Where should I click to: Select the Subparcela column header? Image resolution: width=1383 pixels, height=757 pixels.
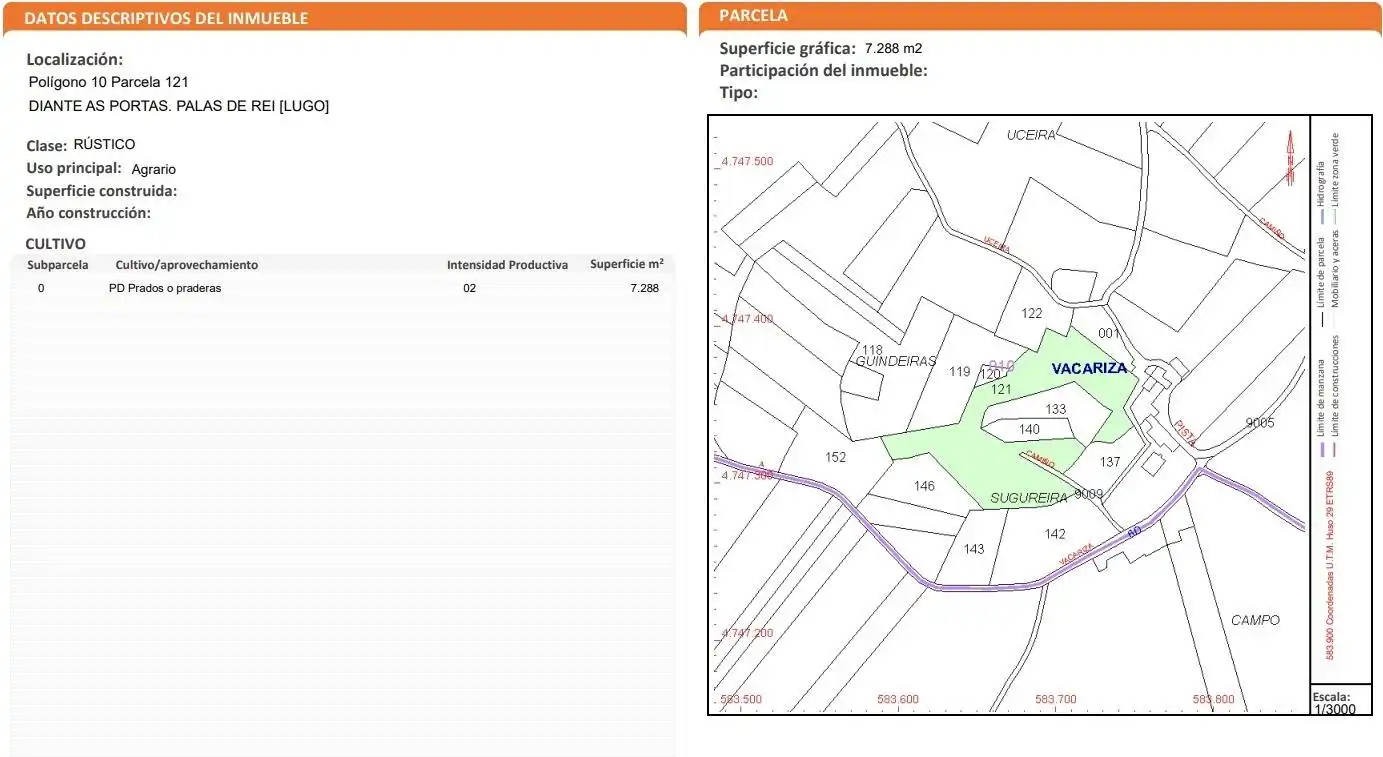tap(57, 265)
